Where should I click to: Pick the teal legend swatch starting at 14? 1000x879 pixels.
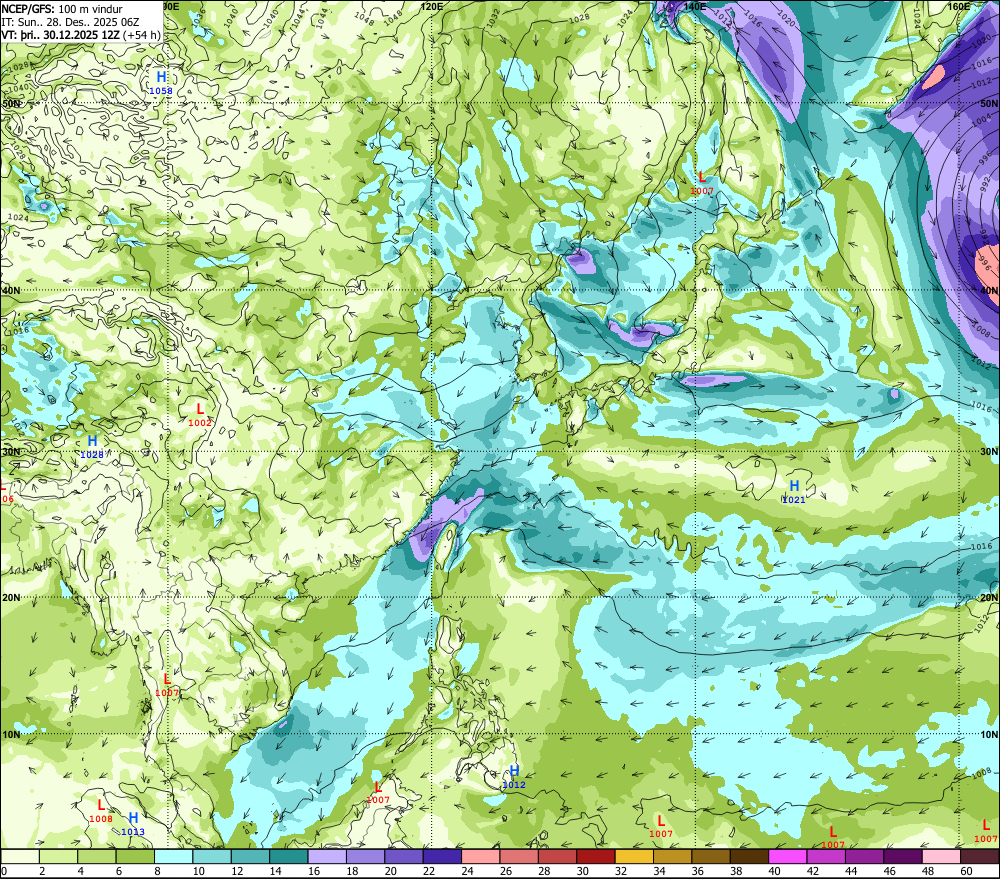point(289,856)
